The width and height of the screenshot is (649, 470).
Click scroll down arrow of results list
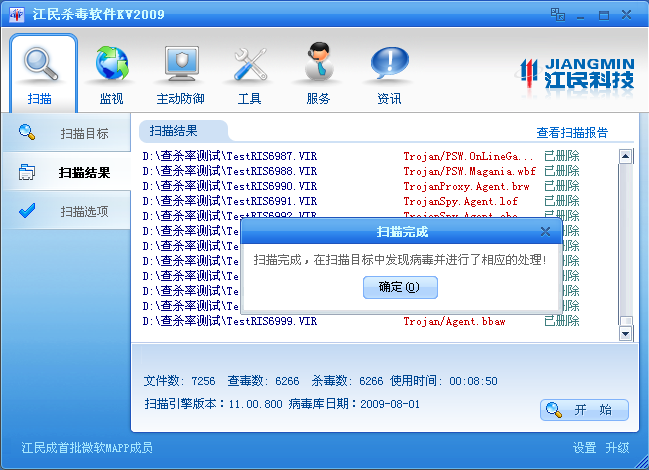(x=625, y=333)
